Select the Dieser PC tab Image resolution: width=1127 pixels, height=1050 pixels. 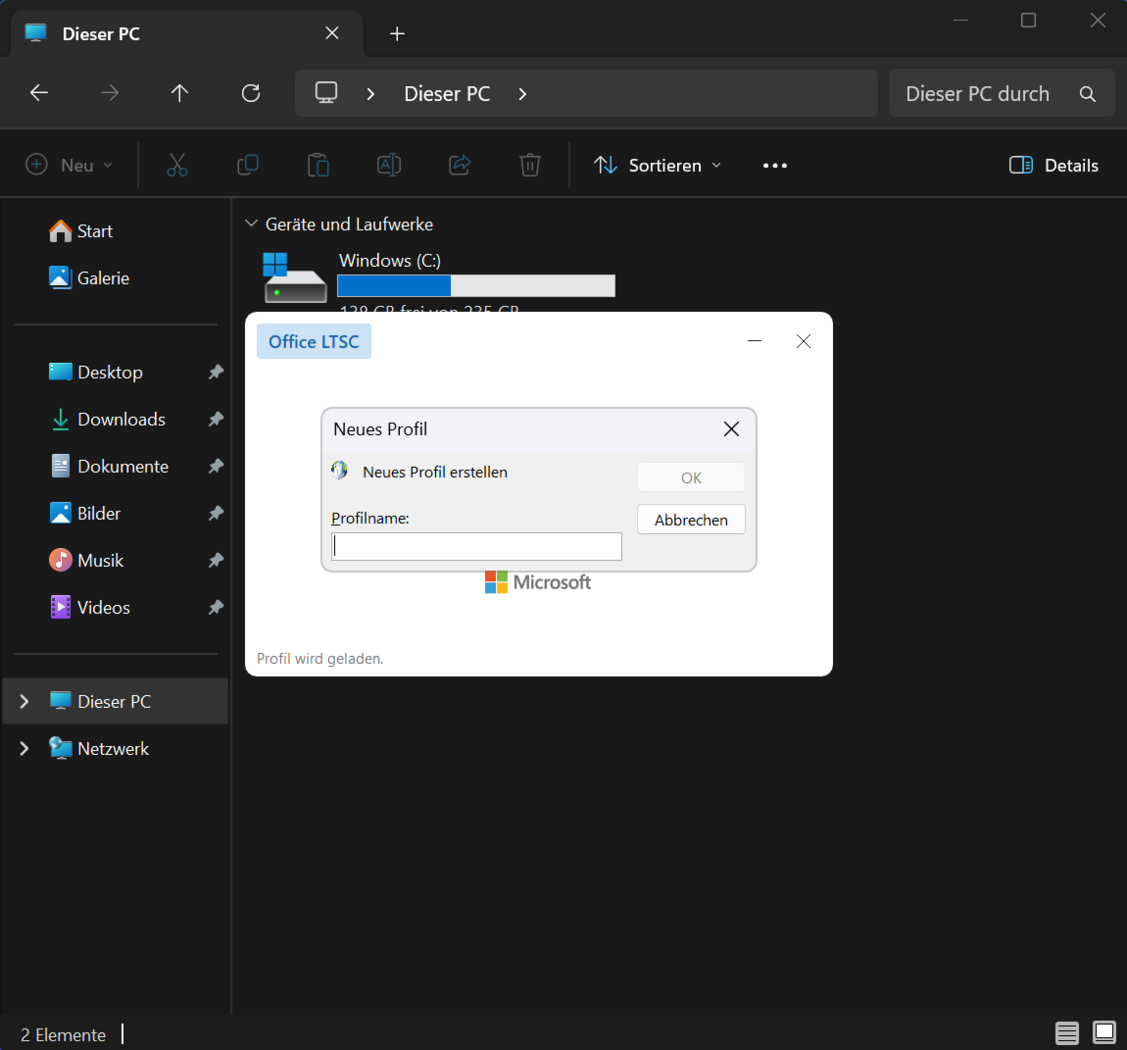tap(187, 34)
